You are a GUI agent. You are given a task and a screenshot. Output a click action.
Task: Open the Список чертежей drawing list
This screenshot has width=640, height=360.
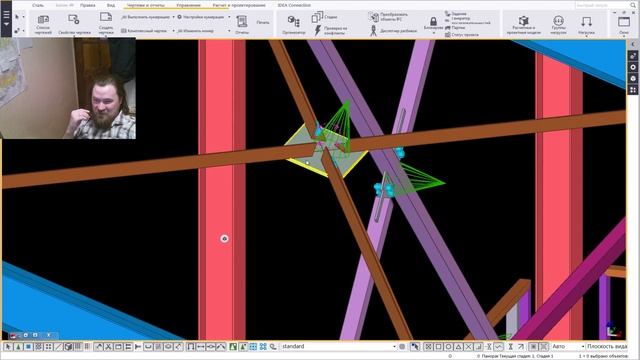[x=43, y=24]
